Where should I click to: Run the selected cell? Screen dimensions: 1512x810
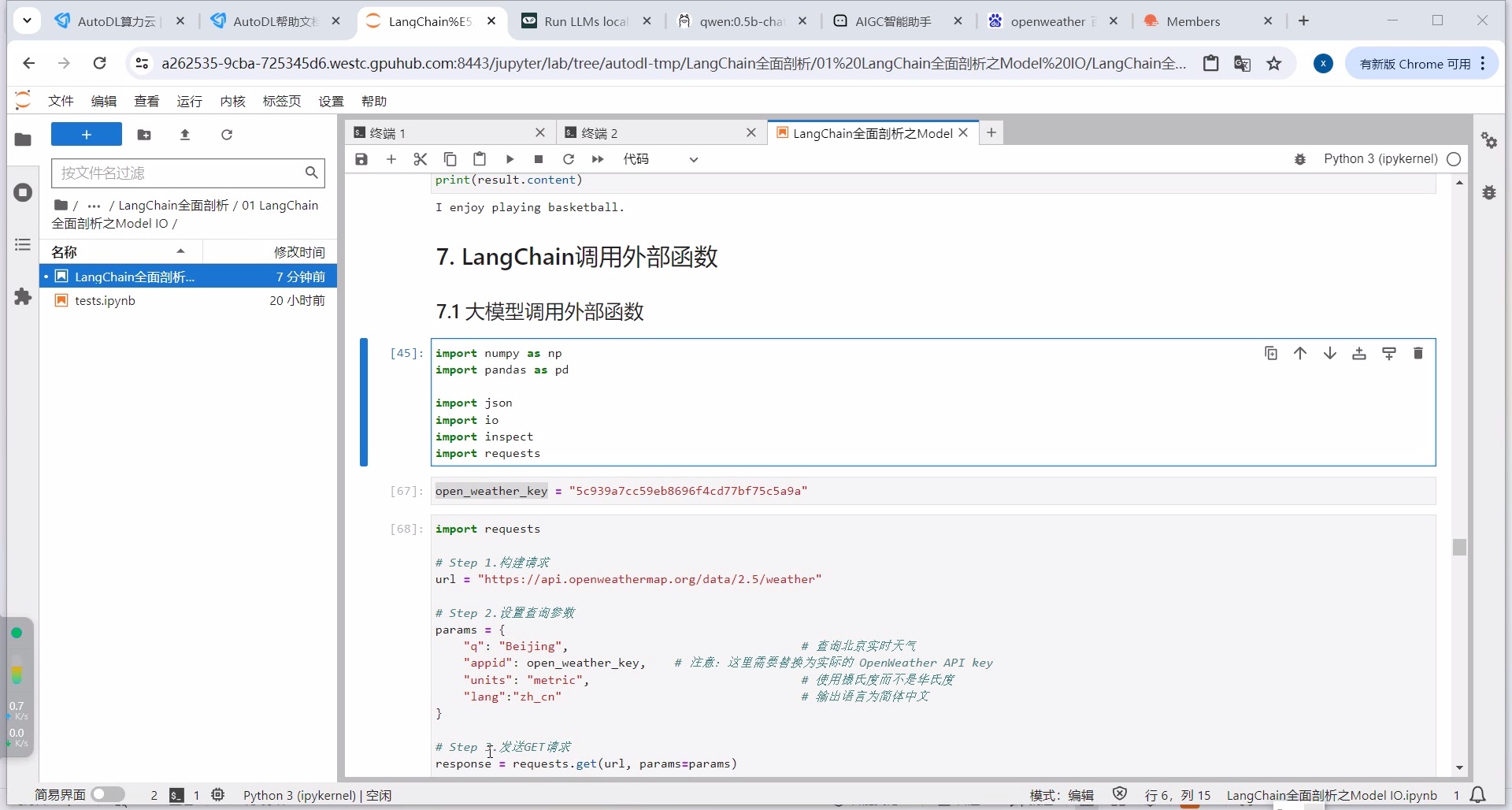pos(510,159)
